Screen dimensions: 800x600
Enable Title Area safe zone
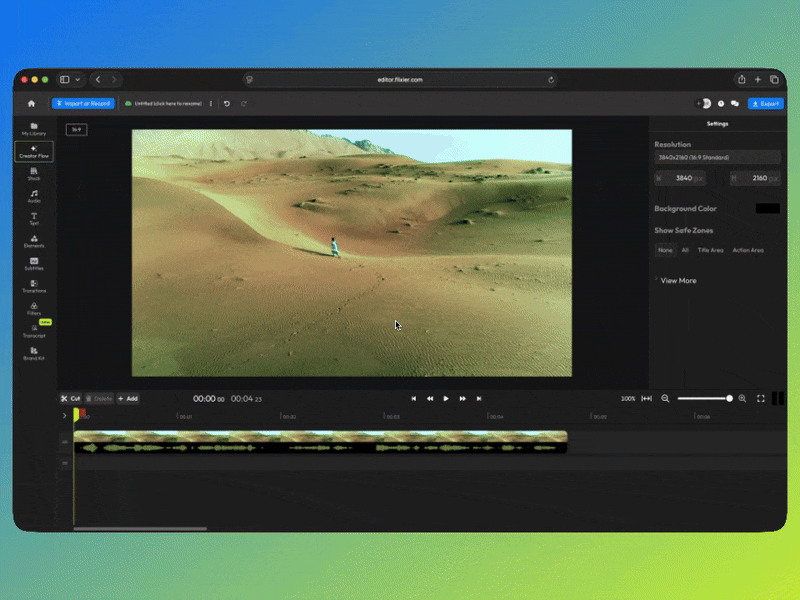[710, 250]
